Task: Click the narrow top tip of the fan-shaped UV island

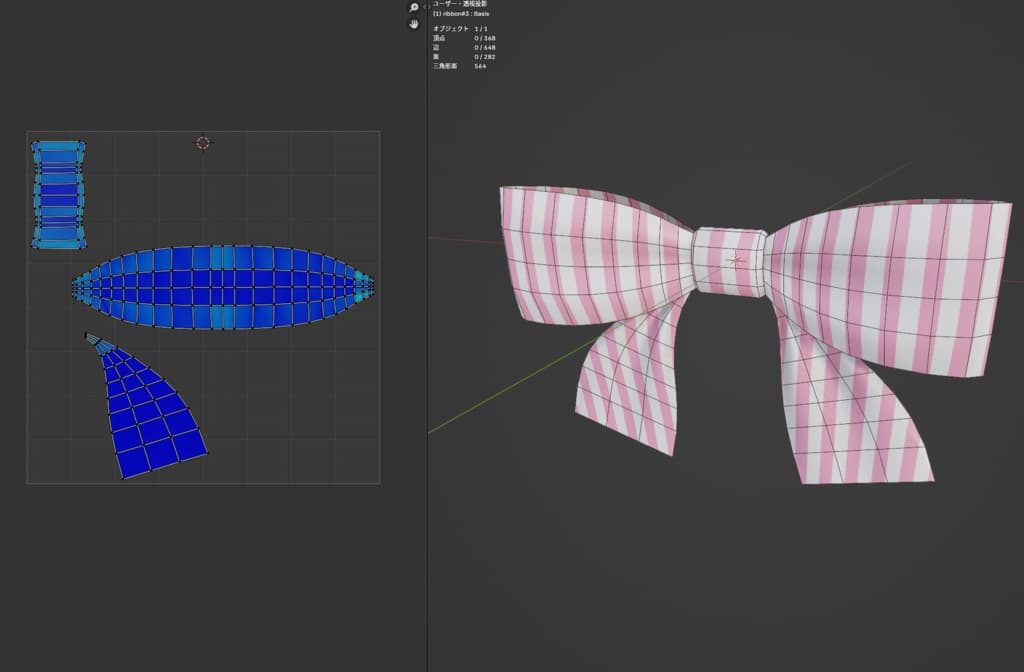Action: tap(90, 337)
